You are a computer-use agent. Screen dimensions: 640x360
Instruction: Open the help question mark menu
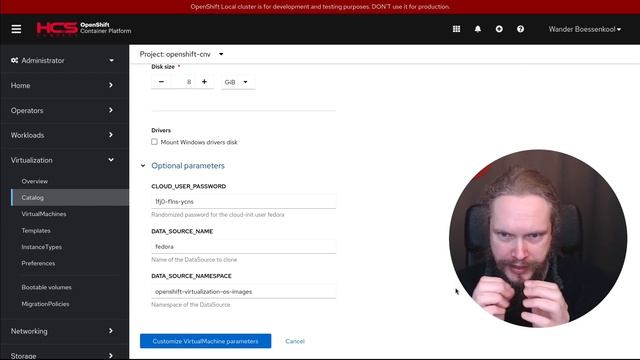click(520, 29)
